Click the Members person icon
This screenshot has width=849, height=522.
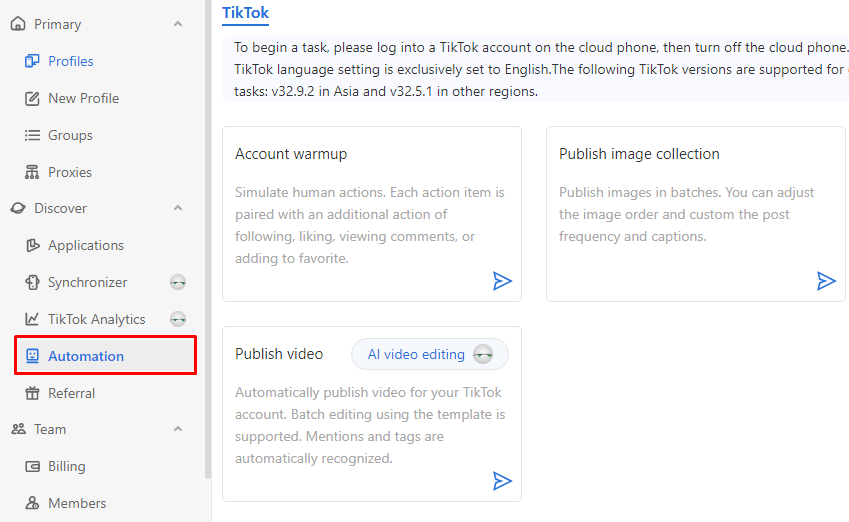point(32,503)
